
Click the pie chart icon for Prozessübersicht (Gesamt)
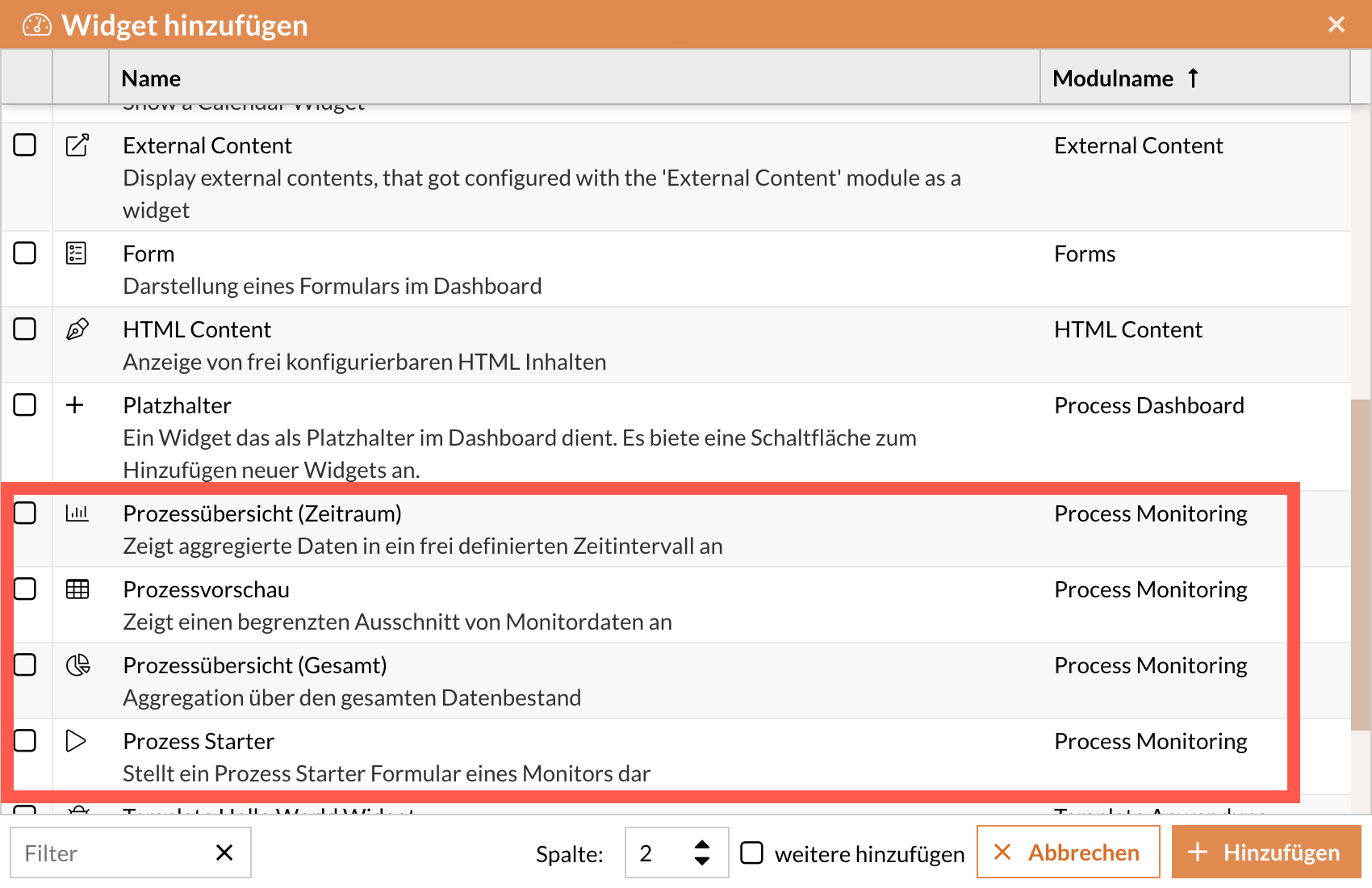[x=77, y=664]
